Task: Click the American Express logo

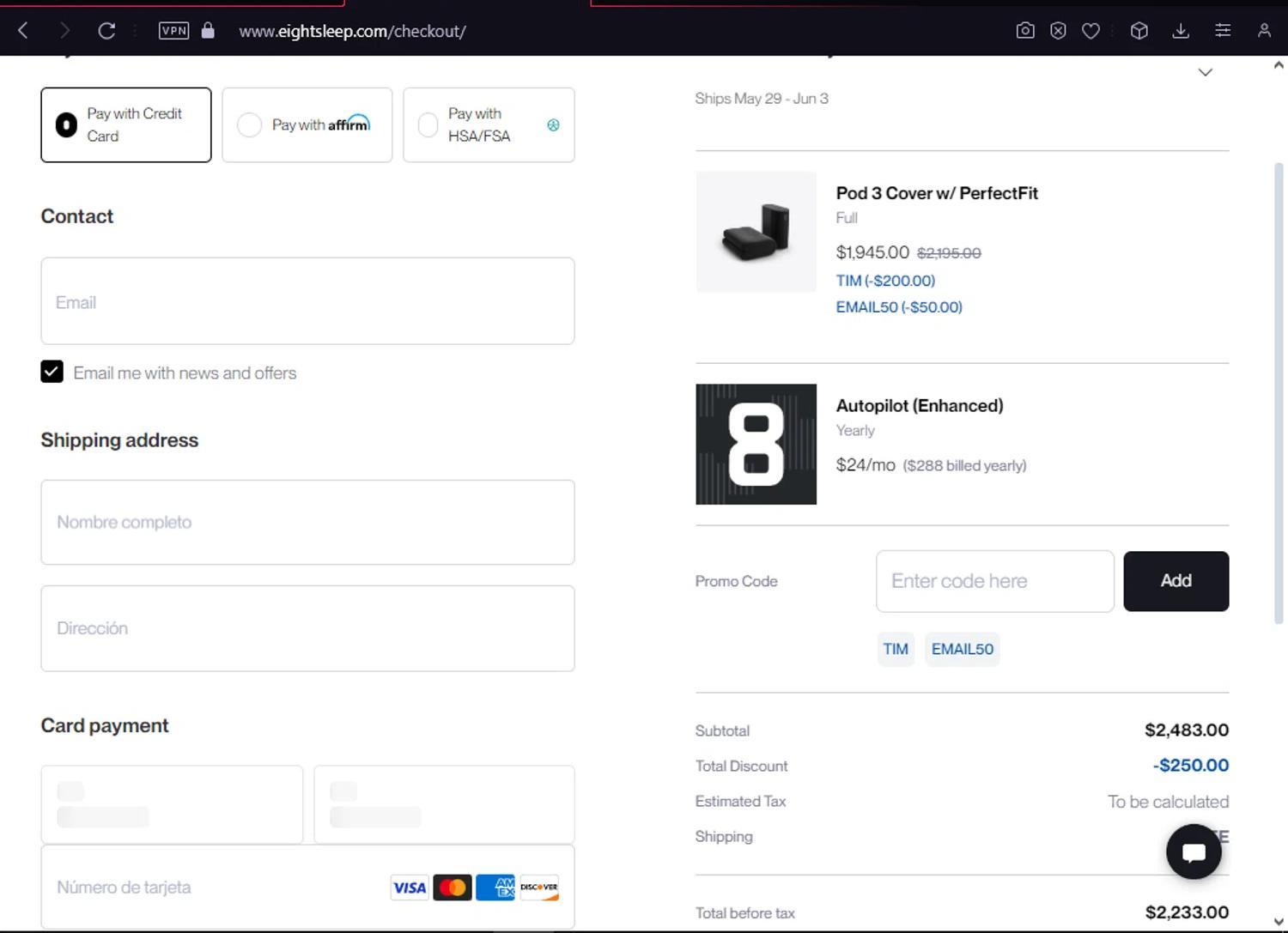Action: [495, 888]
